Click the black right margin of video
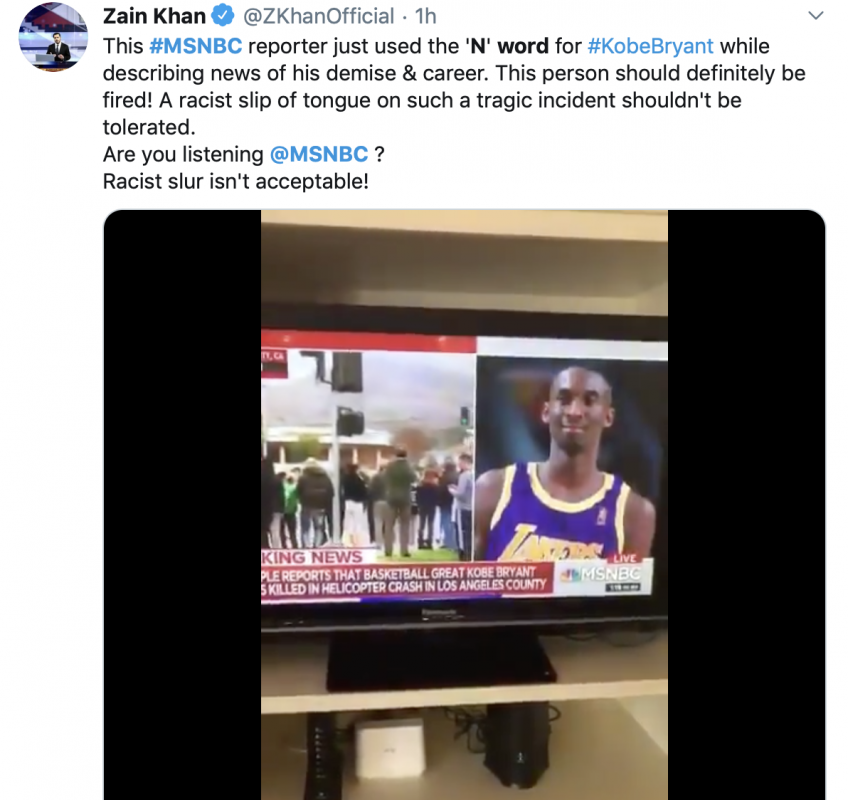Image resolution: width=848 pixels, height=800 pixels. [746, 505]
